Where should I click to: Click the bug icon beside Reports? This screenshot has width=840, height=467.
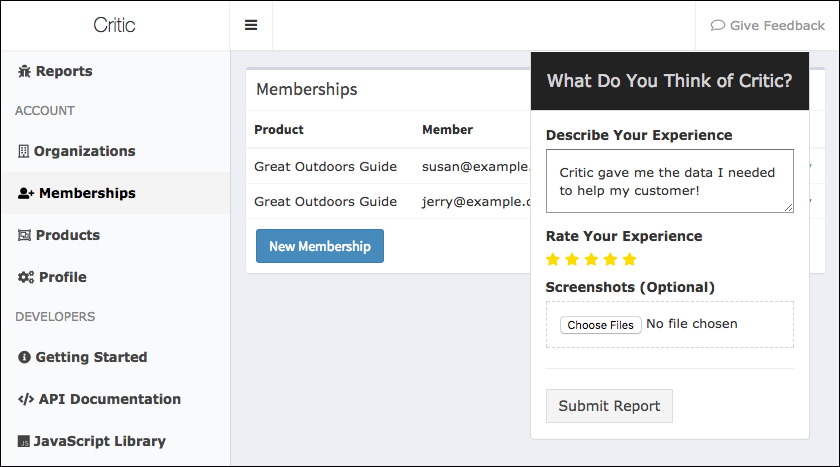tap(24, 71)
